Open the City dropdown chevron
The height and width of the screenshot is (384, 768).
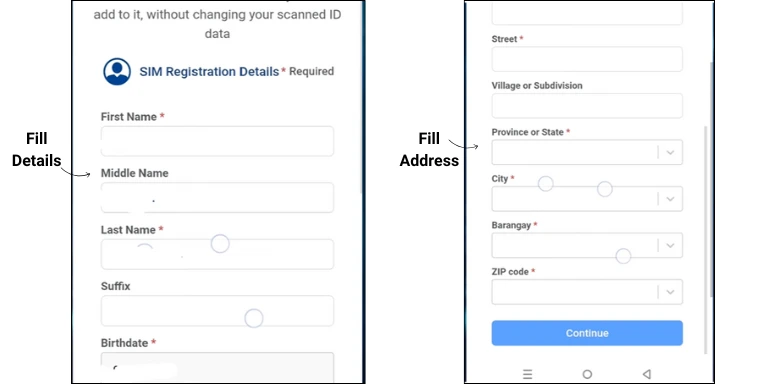point(670,199)
